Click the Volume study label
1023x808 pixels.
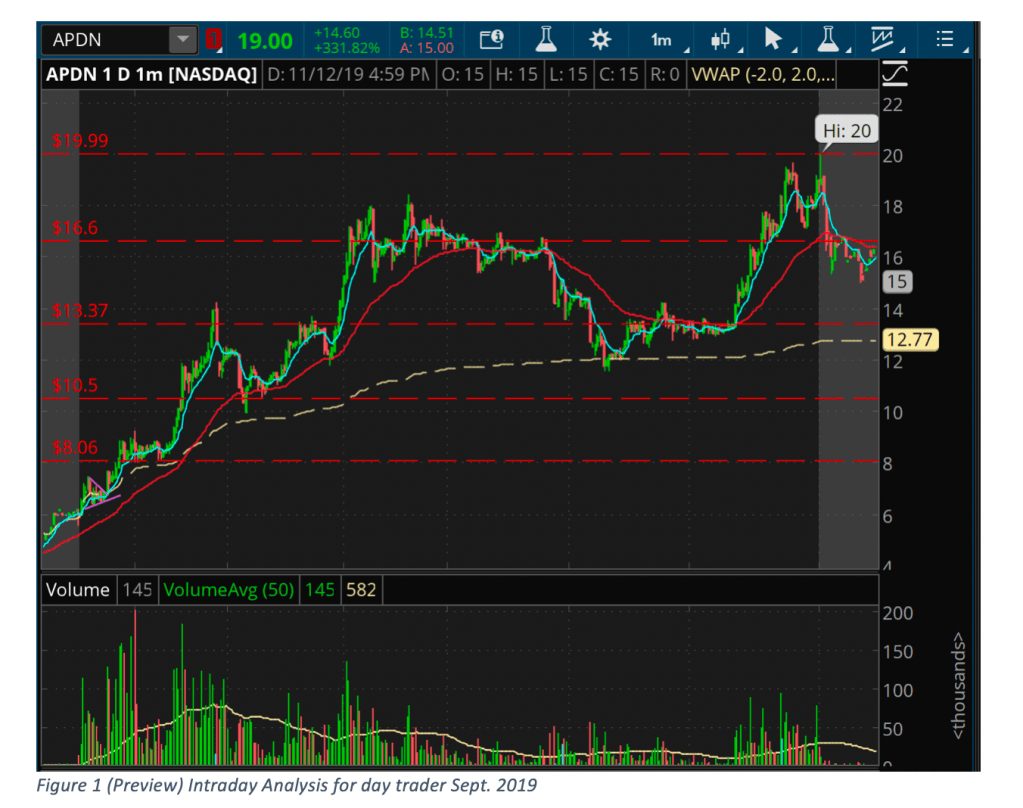[x=77, y=590]
